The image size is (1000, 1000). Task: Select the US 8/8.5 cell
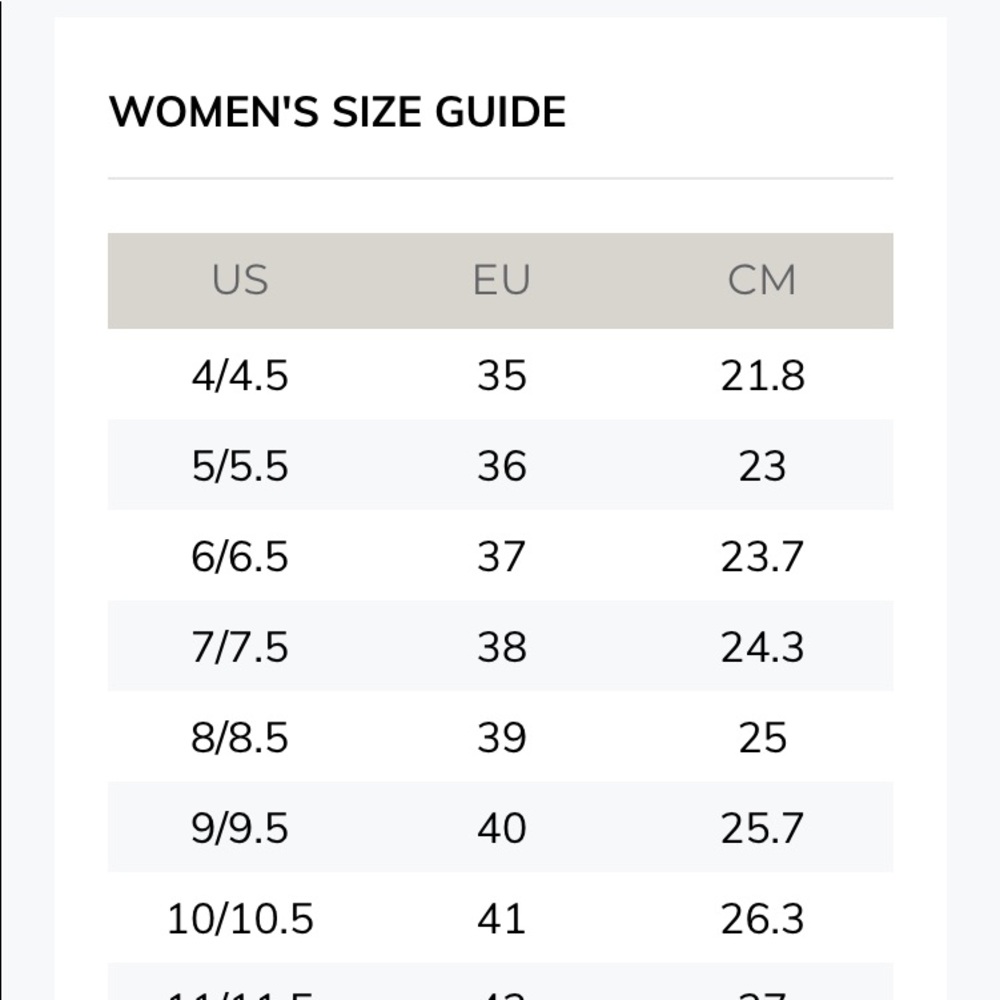(240, 737)
